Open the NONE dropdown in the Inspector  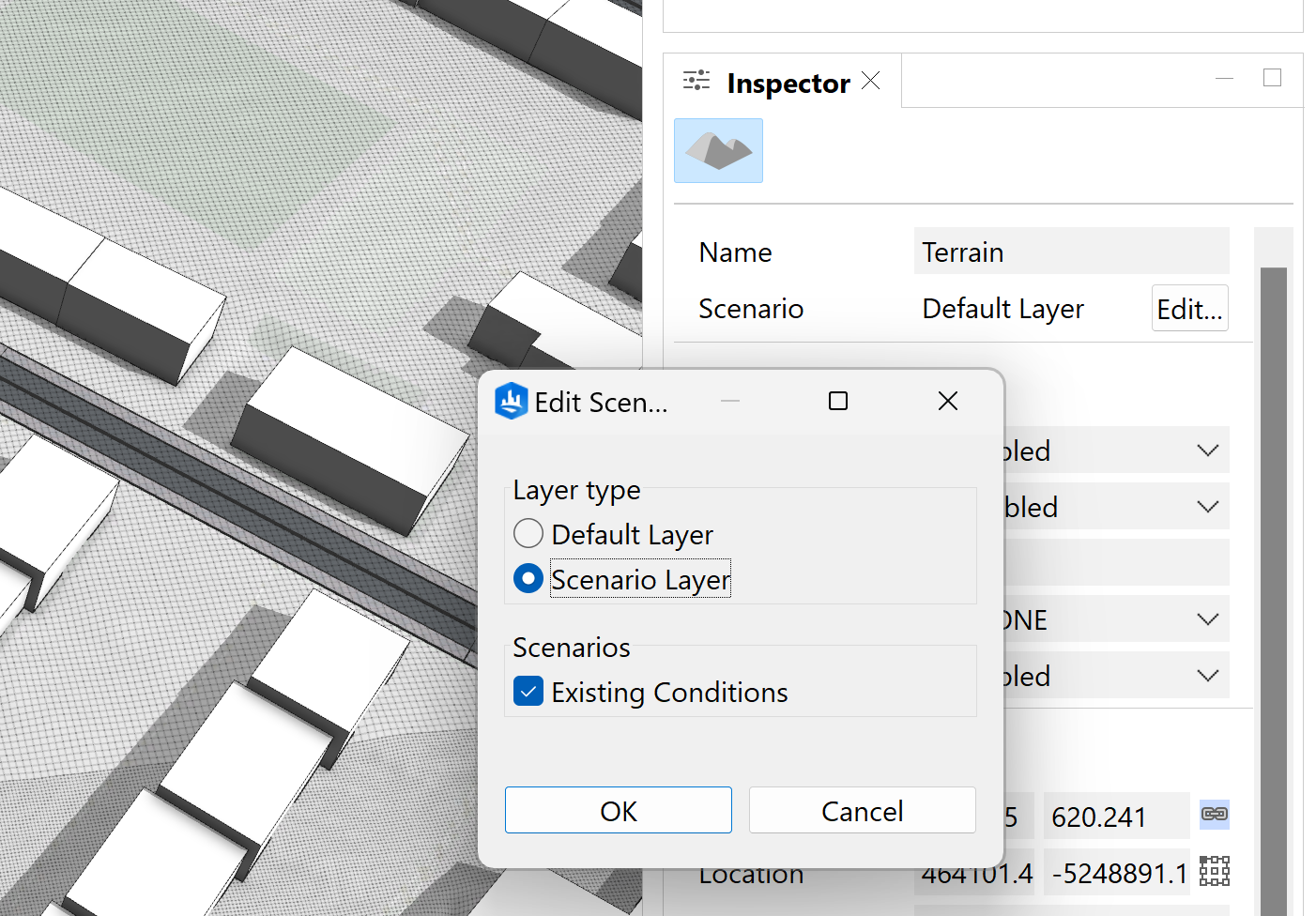point(1208,618)
